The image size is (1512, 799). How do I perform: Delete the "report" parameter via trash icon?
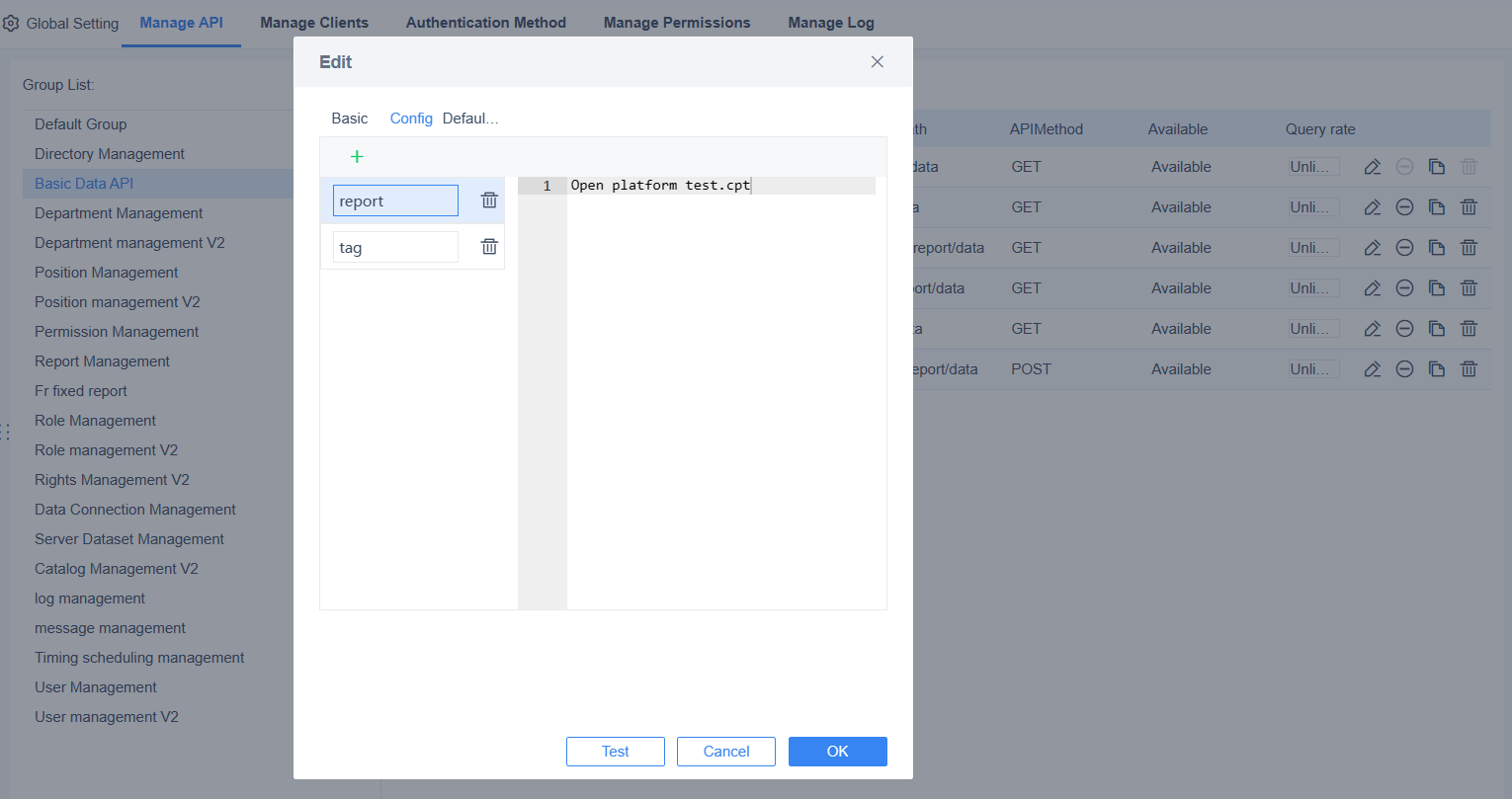(x=488, y=200)
